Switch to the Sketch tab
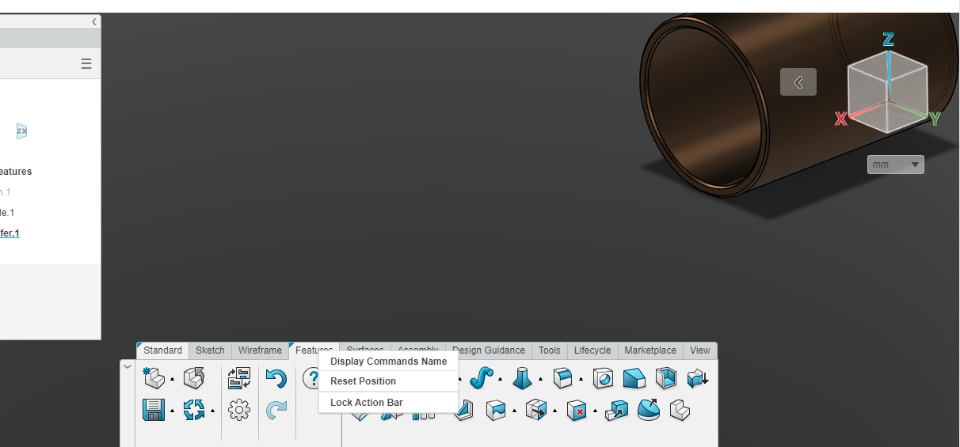The width and height of the screenshot is (960, 447). [x=210, y=350]
